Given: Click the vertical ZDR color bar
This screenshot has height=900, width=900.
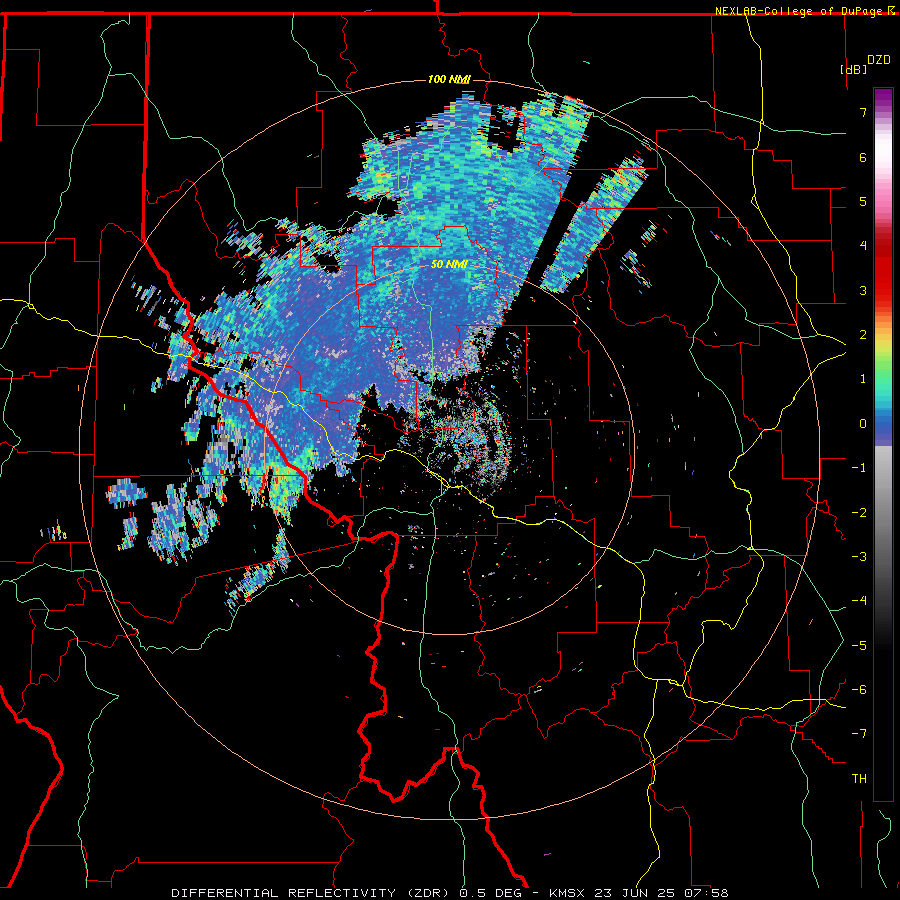Looking at the screenshot, I should pos(883,444).
